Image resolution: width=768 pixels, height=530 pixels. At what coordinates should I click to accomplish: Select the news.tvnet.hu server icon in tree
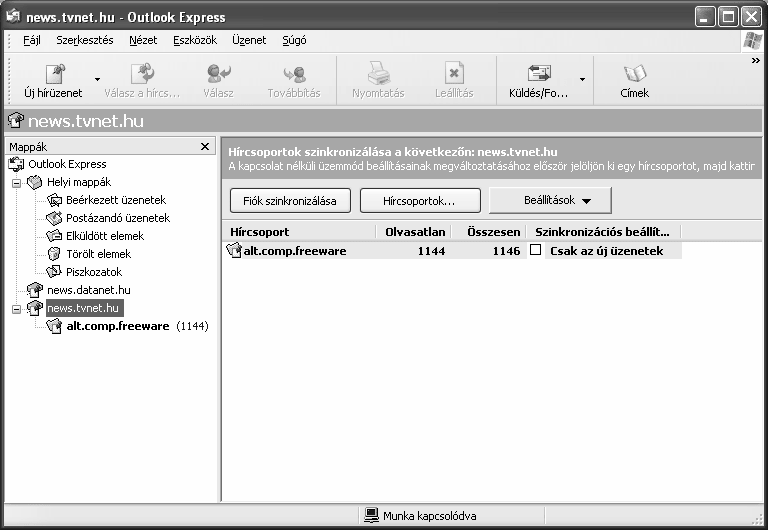[35, 308]
